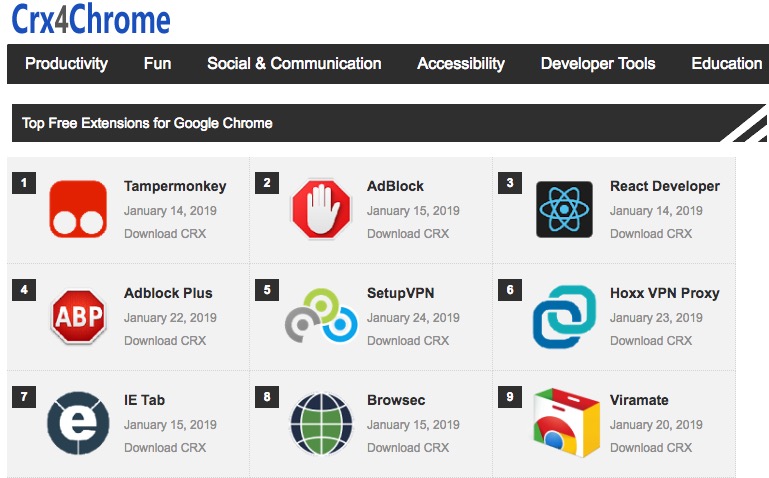Viewport: 769px width, 478px height.
Task: Click the Crx4Chrome site logo
Action: pyautogui.click(x=91, y=19)
